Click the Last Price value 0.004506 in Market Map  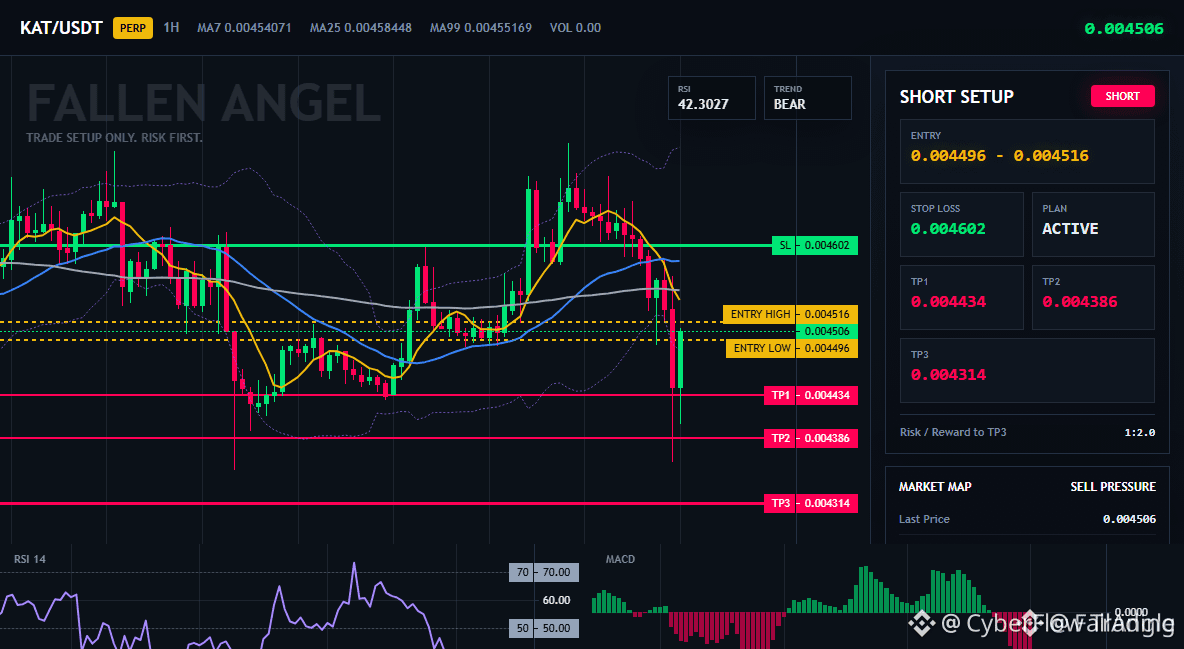1129,519
